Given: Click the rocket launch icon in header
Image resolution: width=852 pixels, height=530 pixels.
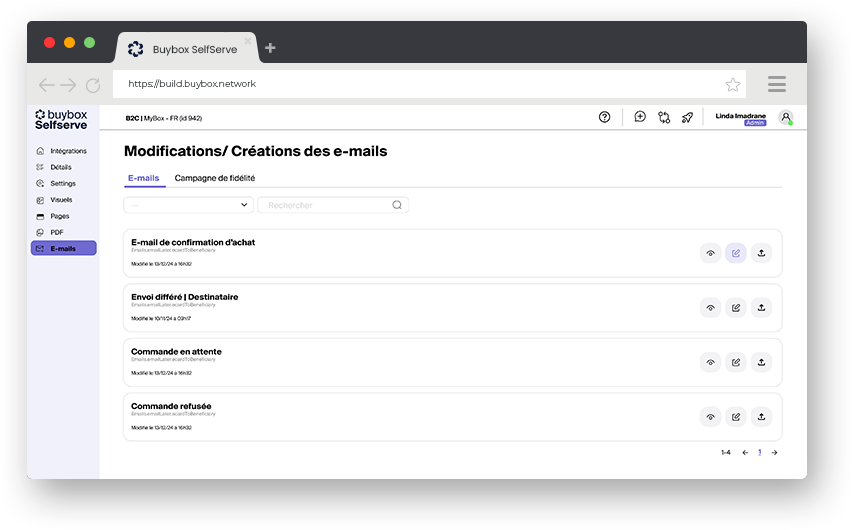Looking at the screenshot, I should pos(687,117).
